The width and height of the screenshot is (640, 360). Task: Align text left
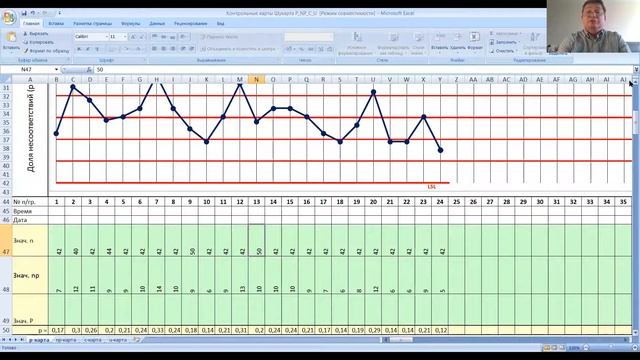155,49
